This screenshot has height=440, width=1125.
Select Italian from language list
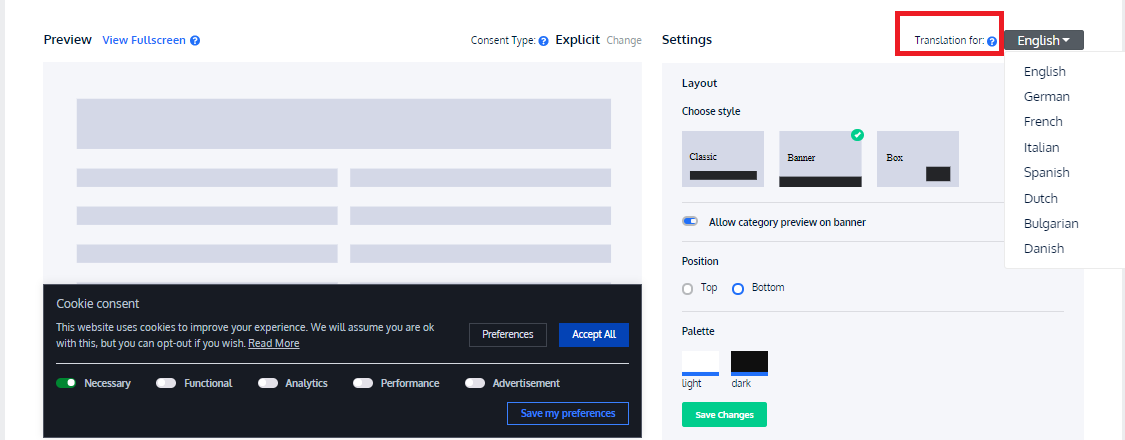[x=1041, y=147]
